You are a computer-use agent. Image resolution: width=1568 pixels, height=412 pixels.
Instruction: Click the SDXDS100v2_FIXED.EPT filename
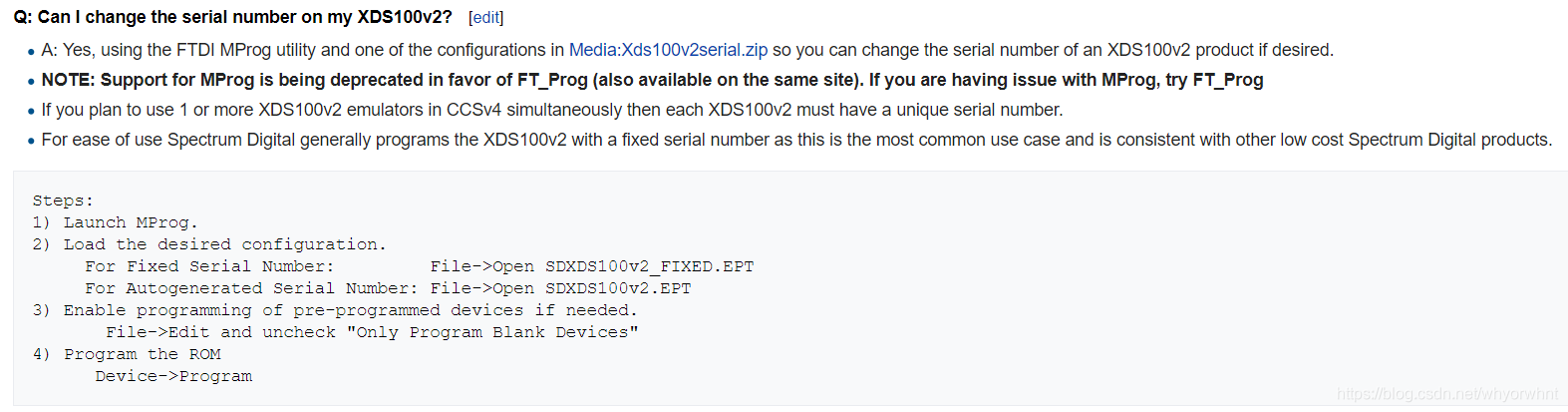649,266
